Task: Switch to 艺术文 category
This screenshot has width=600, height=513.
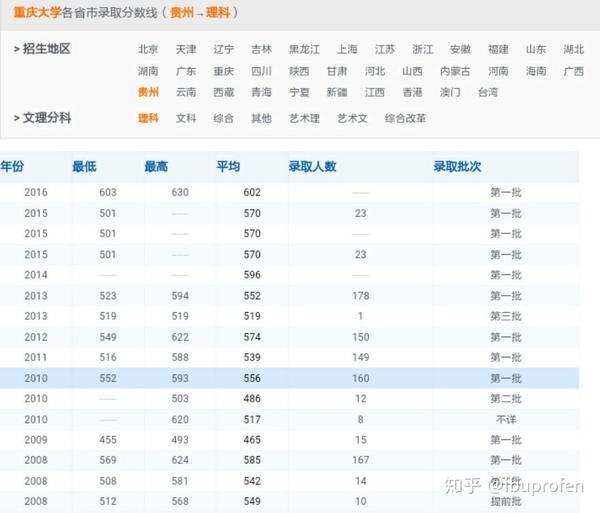Action: (x=352, y=118)
